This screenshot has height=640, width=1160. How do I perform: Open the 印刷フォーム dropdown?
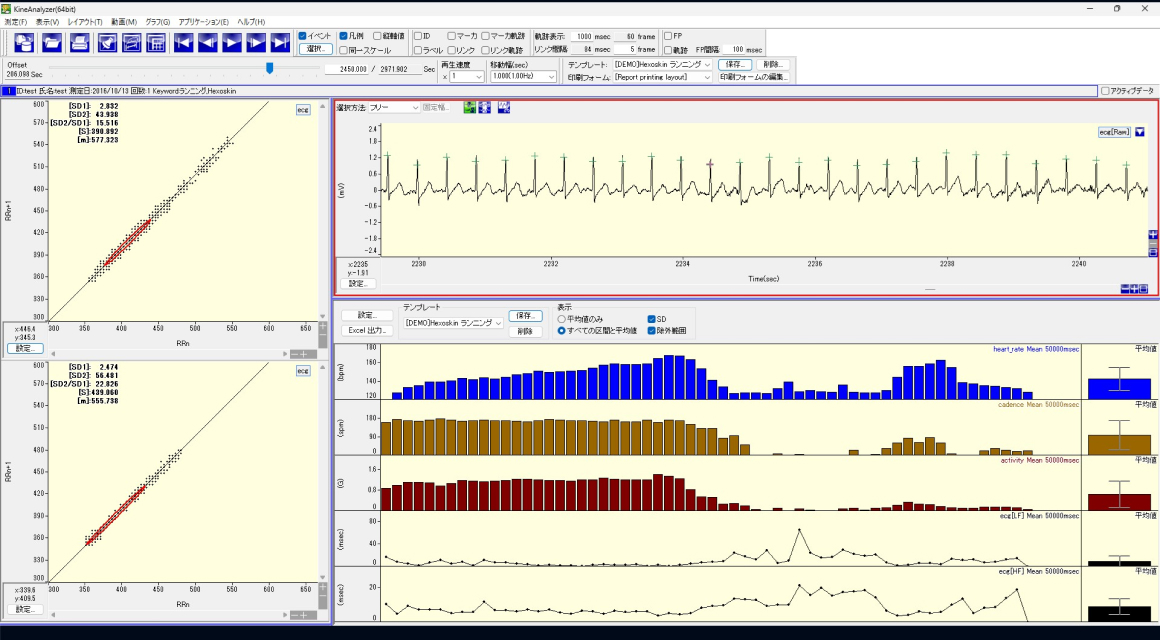(x=662, y=77)
